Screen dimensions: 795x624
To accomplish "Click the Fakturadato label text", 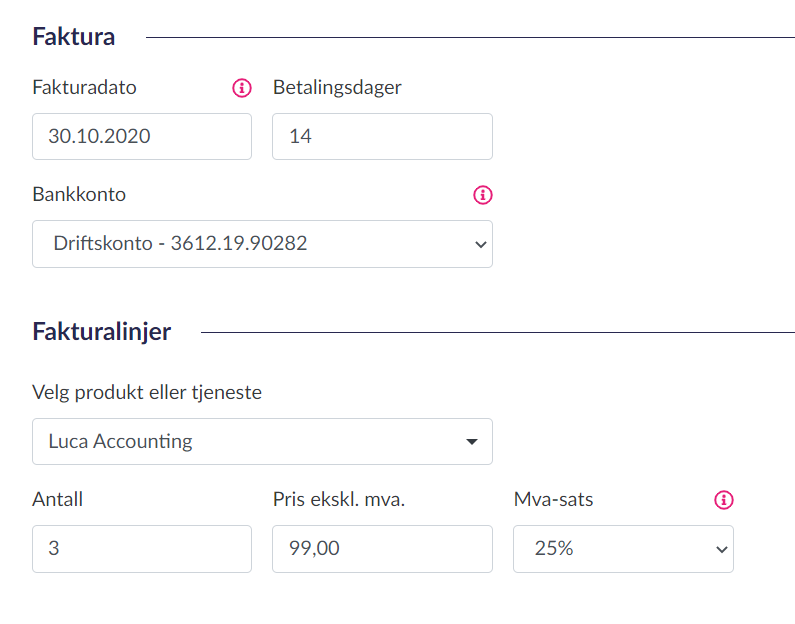I will (85, 87).
